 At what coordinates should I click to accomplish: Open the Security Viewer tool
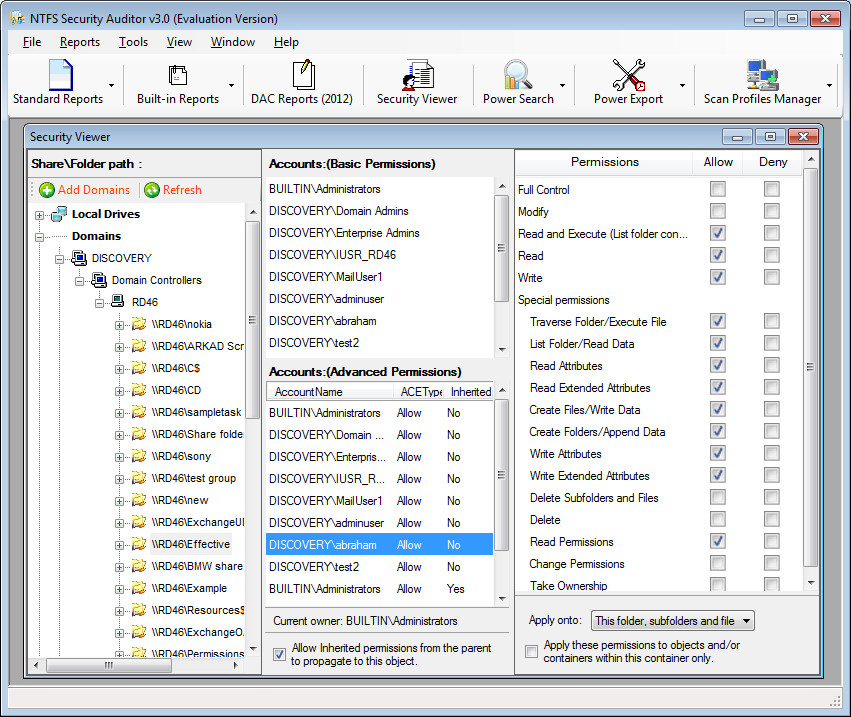[x=417, y=83]
